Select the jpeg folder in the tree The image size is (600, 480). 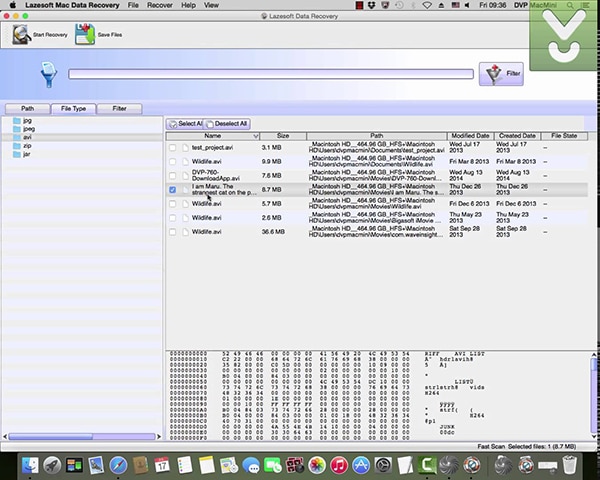pyautogui.click(x=17, y=129)
